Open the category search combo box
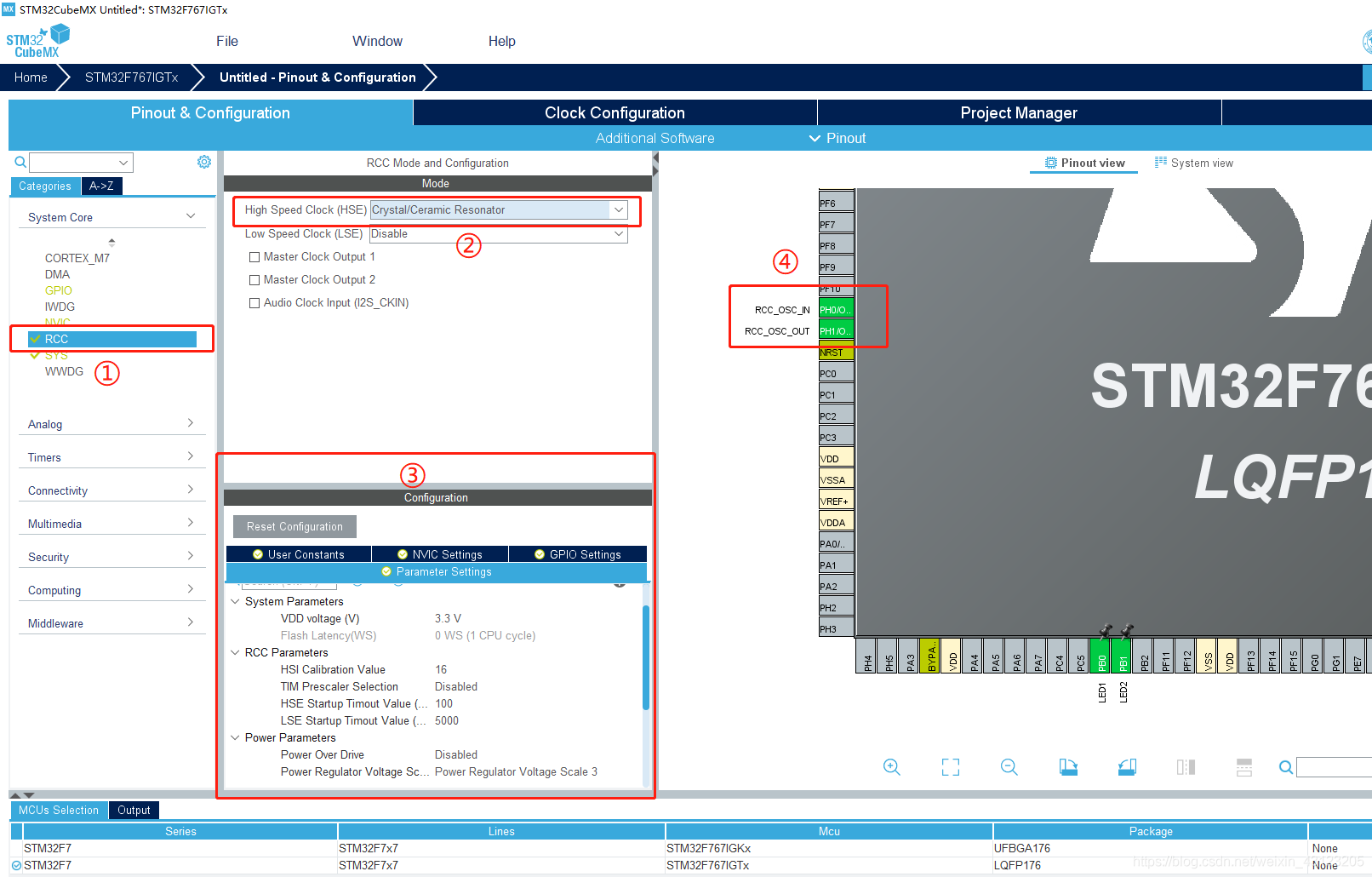The width and height of the screenshot is (1372, 877). point(81,162)
